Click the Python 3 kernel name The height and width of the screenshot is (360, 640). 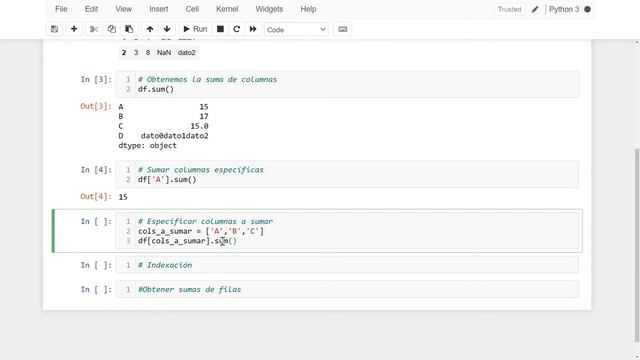coord(564,9)
